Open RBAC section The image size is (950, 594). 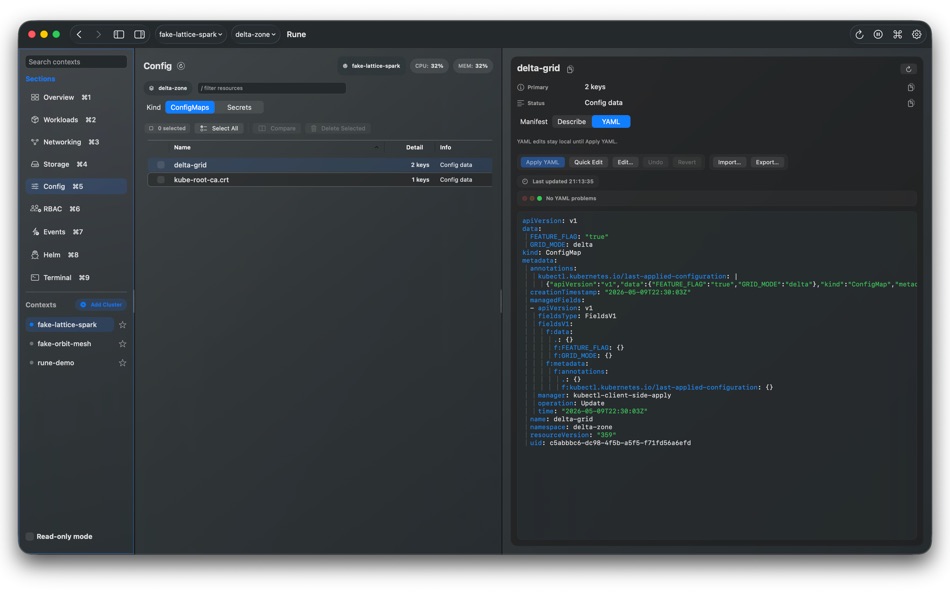76,209
